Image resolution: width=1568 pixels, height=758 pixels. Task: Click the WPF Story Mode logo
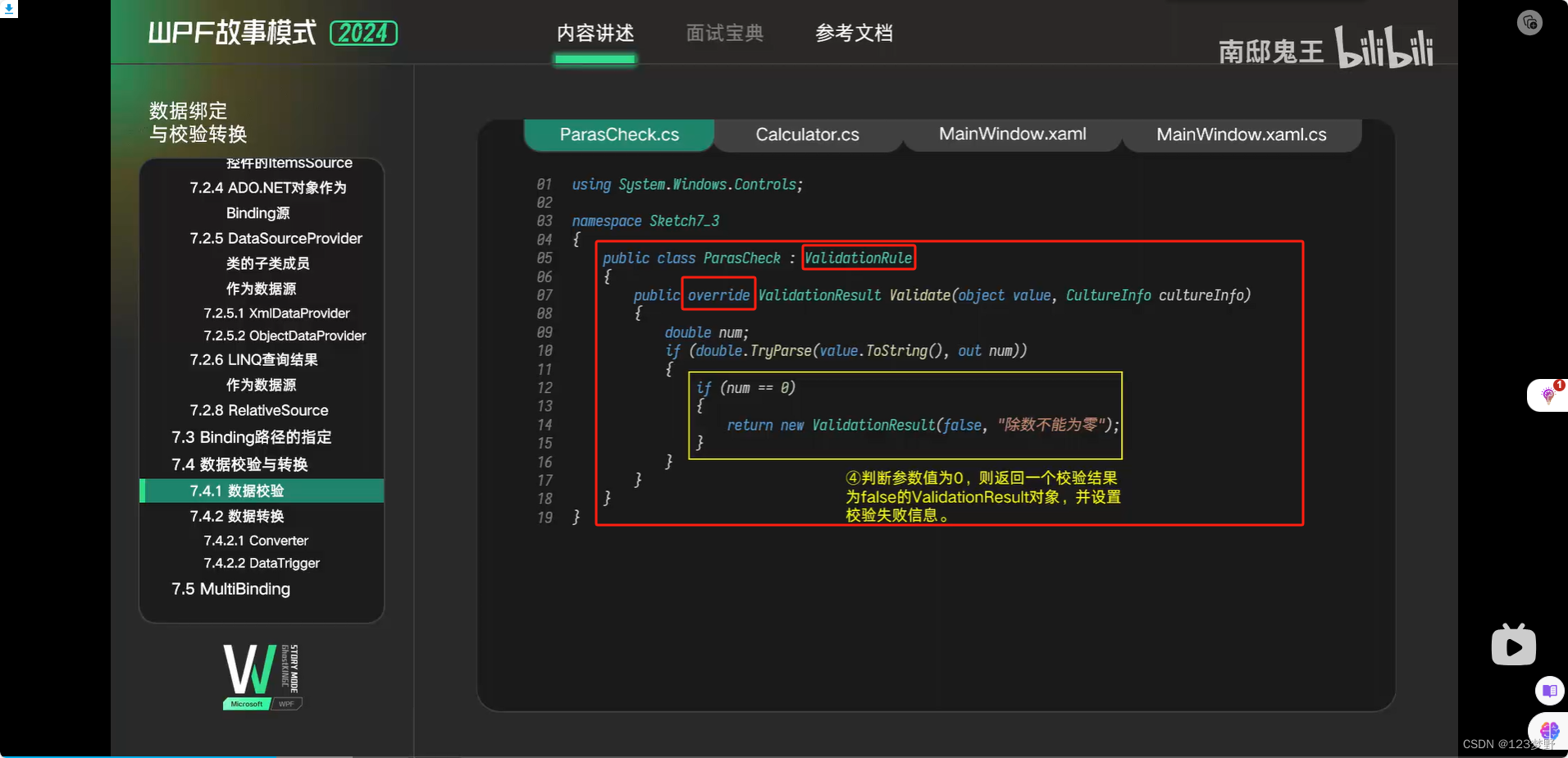point(262,677)
